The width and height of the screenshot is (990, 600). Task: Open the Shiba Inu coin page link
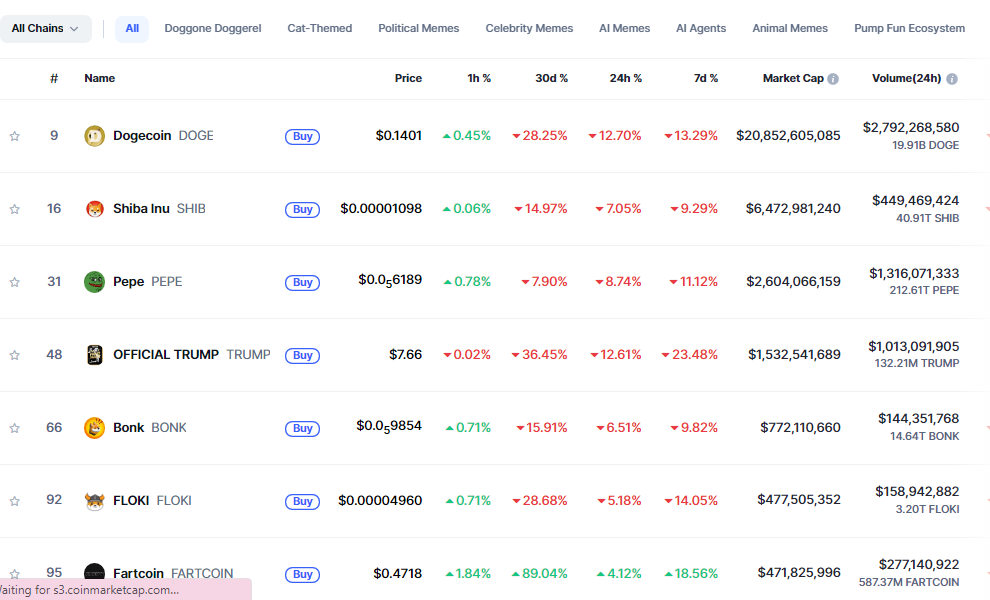[x=159, y=208]
